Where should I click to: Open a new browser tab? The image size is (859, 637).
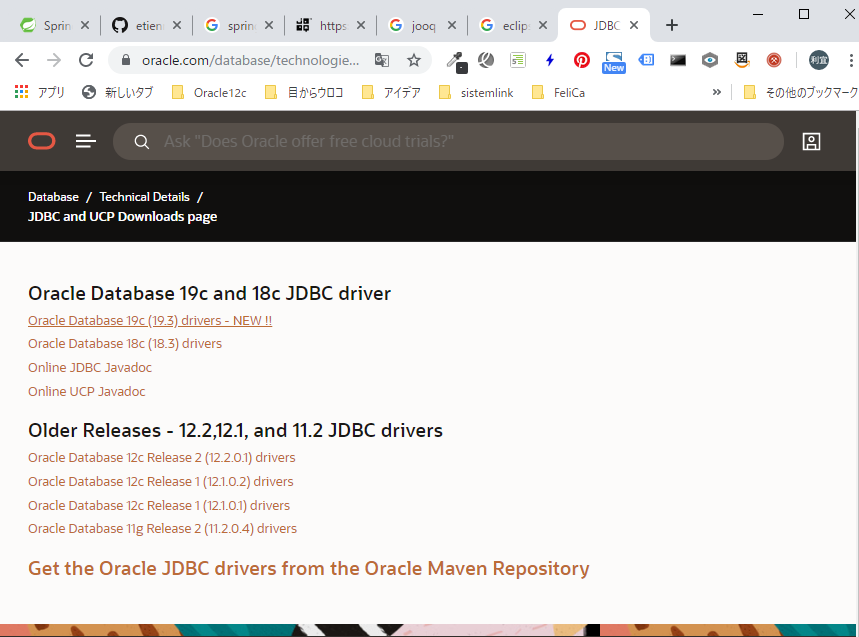click(672, 25)
